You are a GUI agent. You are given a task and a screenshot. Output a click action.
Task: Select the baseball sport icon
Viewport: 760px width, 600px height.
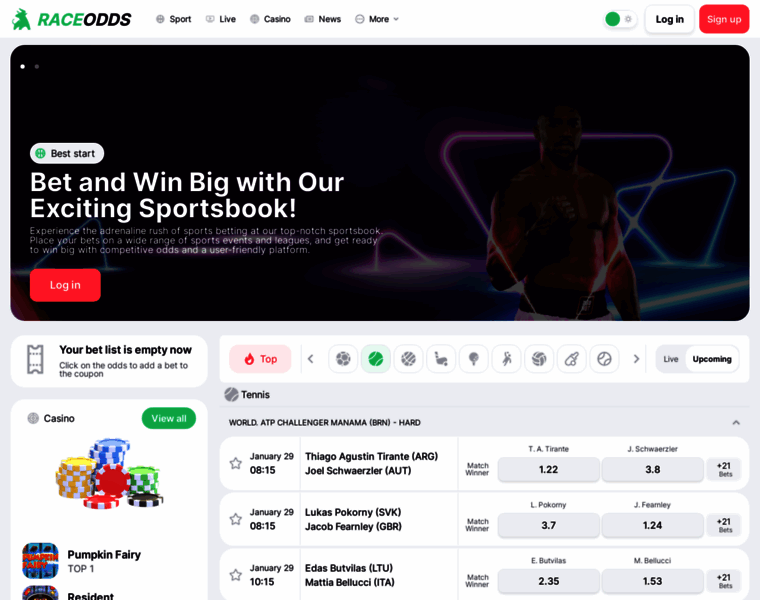604,359
